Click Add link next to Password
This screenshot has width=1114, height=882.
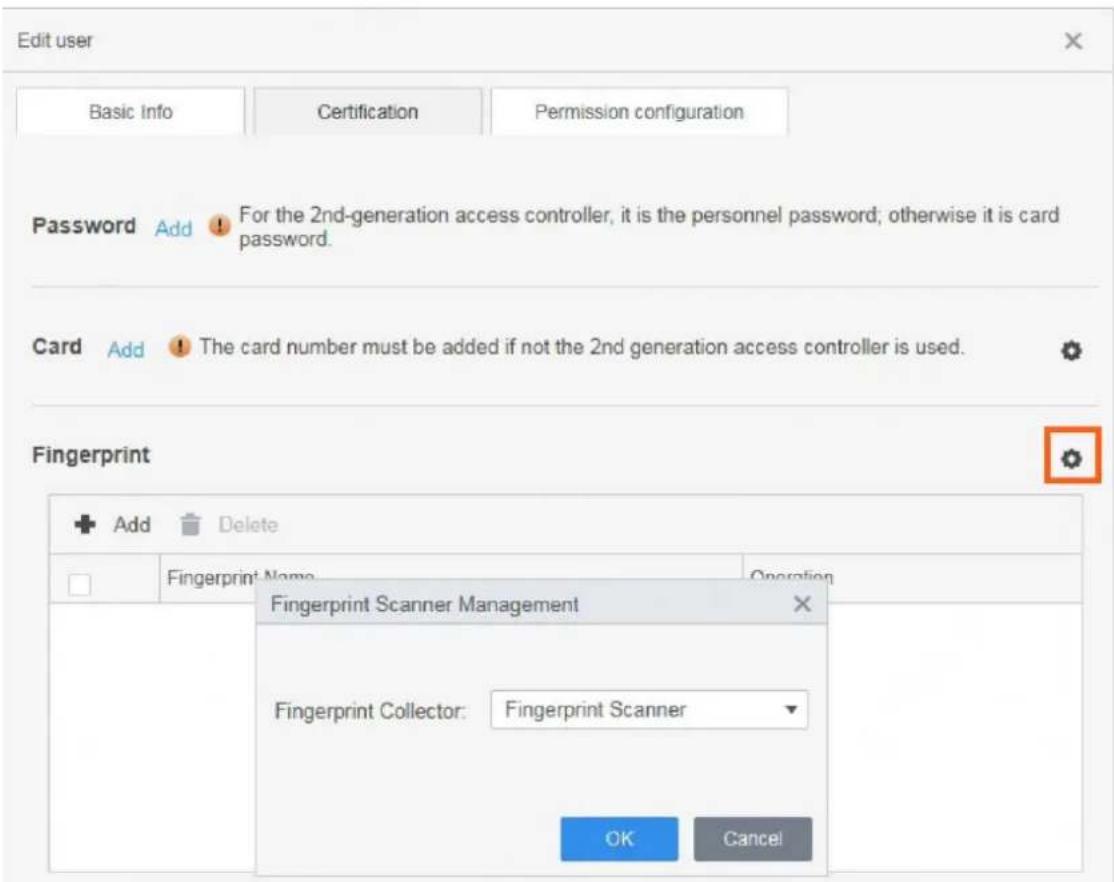[173, 229]
